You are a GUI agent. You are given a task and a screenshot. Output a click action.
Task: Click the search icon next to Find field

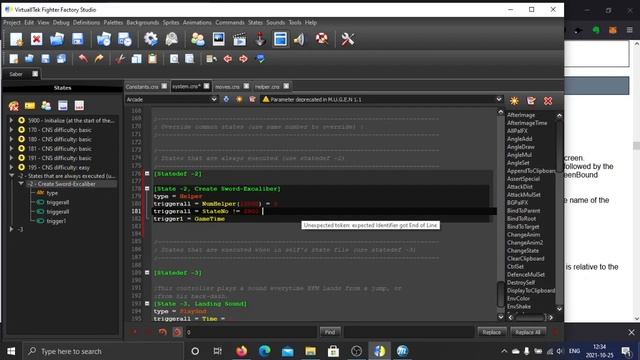pos(177,332)
